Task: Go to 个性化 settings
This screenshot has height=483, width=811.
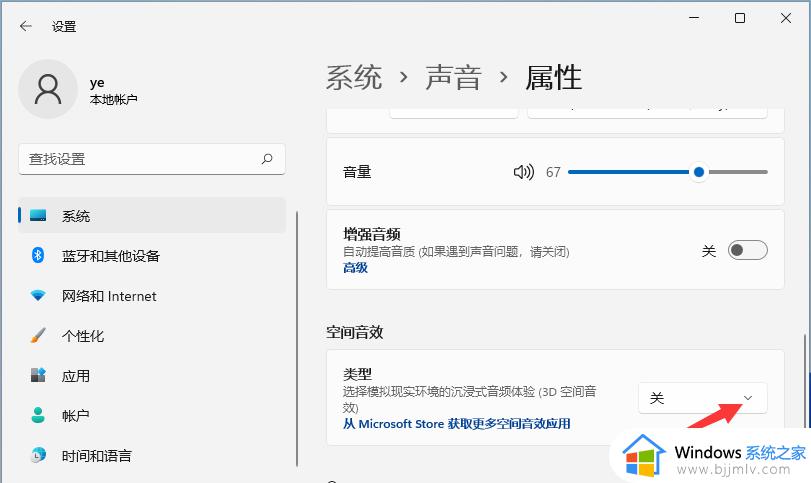Action: pos(152,336)
